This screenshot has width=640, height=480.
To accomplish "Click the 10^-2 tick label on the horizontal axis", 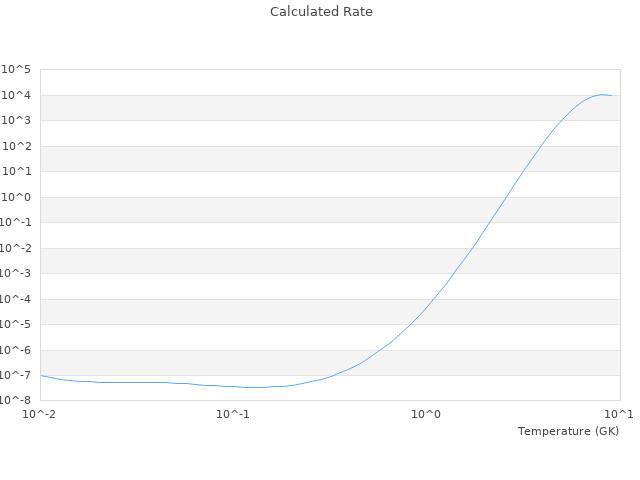I will click(x=40, y=414).
